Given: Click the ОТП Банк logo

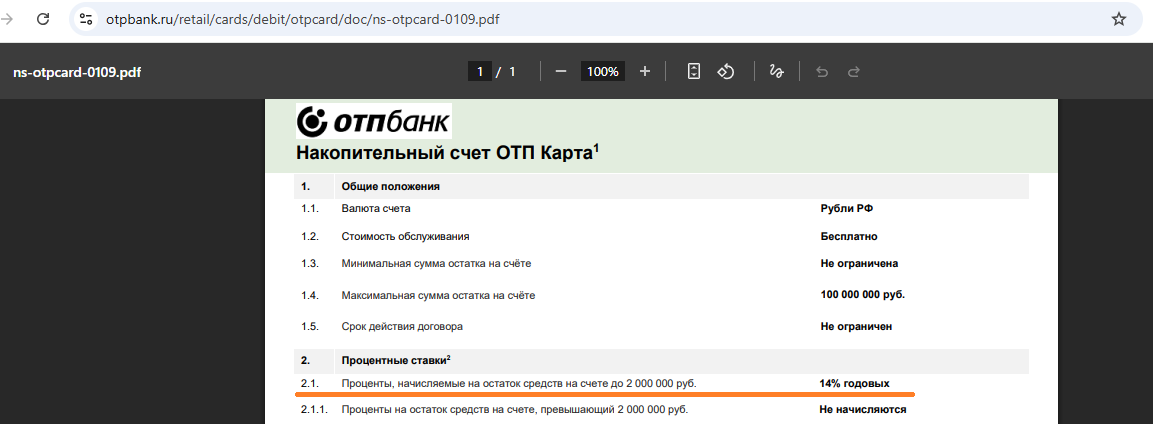Looking at the screenshot, I should pyautogui.click(x=374, y=121).
